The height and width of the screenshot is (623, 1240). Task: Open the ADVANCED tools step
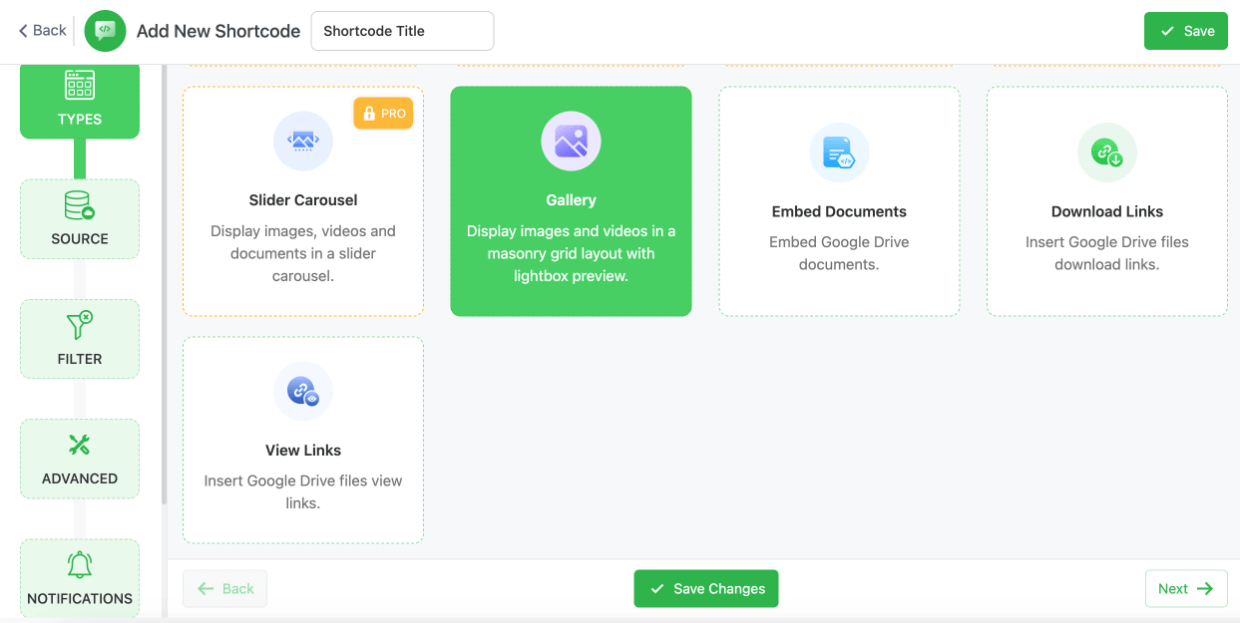click(x=79, y=445)
